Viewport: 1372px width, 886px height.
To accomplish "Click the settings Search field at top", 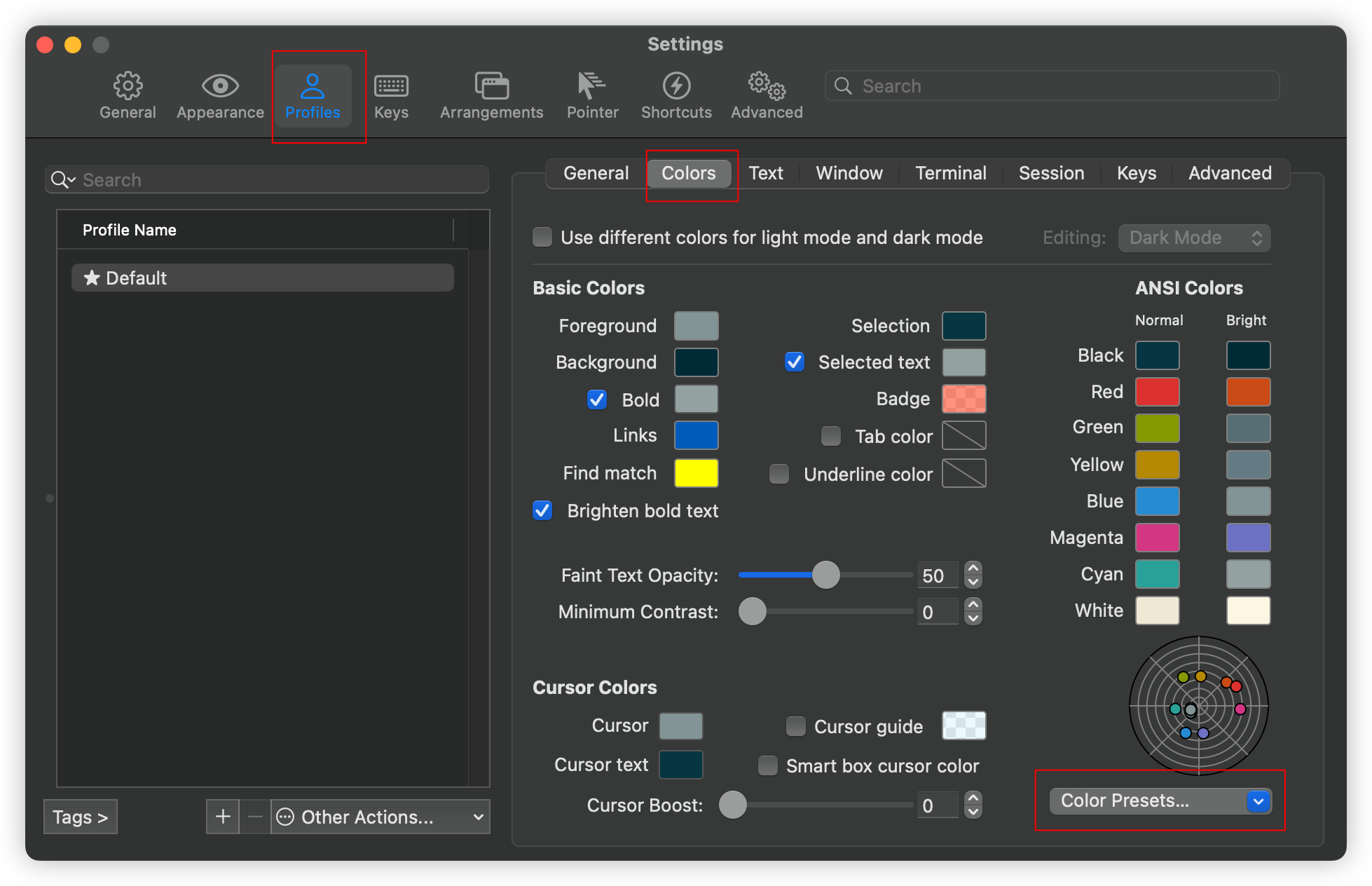I will pyautogui.click(x=1052, y=86).
